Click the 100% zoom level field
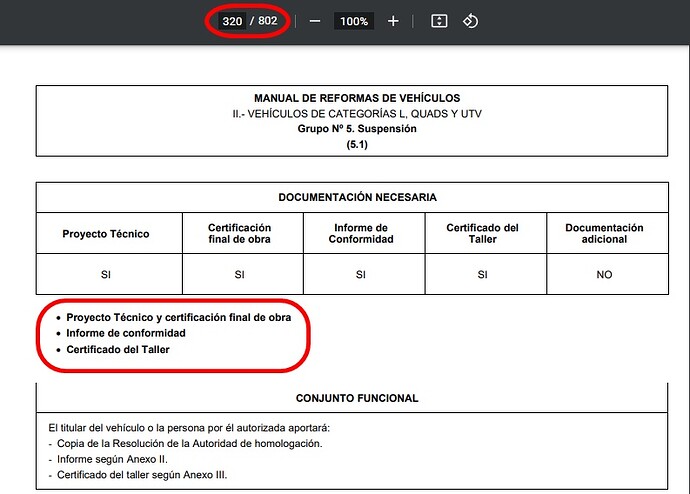This screenshot has width=690, height=494. [x=354, y=21]
